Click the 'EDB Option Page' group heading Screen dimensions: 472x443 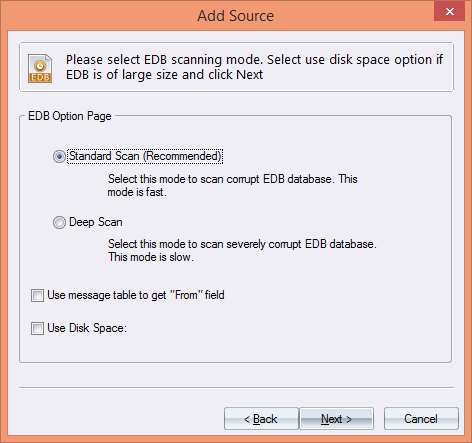[x=70, y=116]
